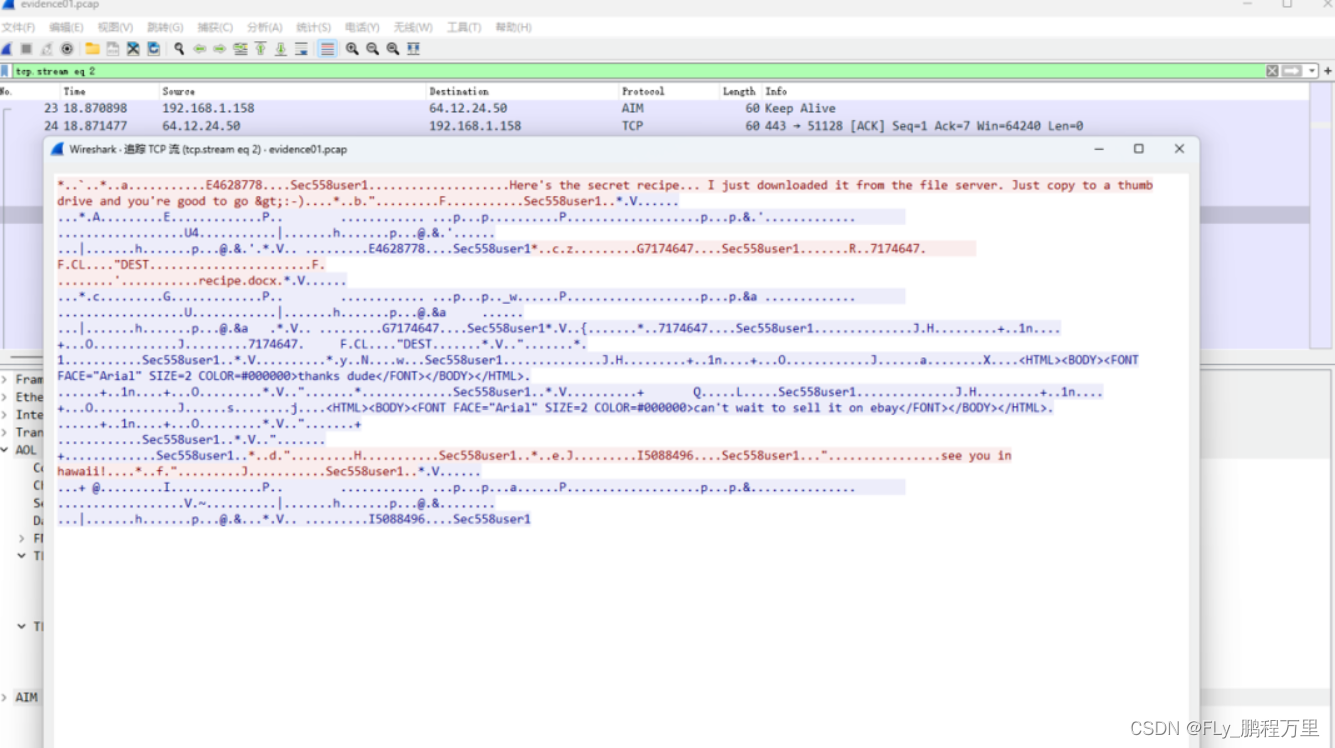
Task: Expand the AIM tree node
Action: (5, 697)
